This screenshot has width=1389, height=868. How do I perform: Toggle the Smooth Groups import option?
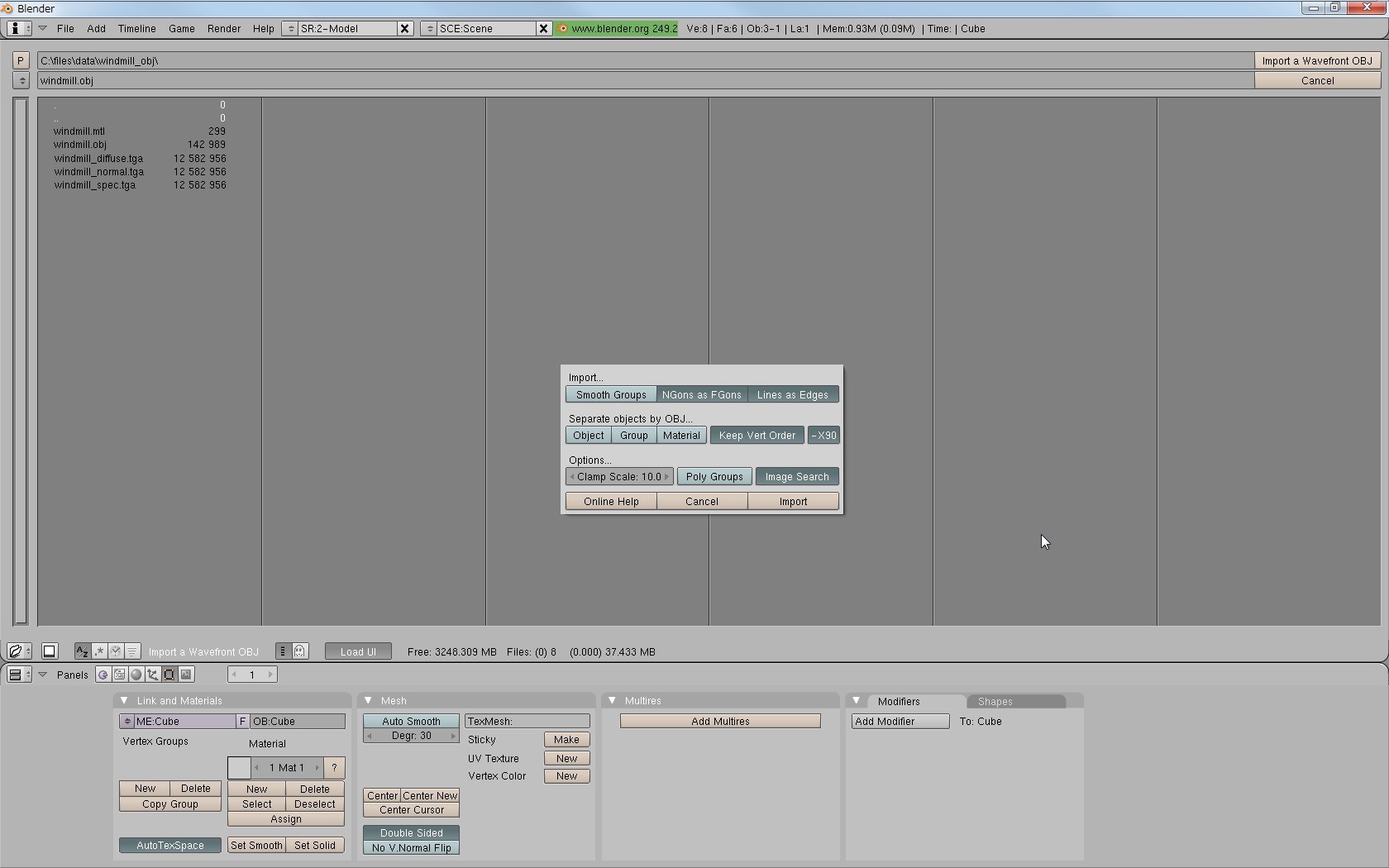coord(611,394)
